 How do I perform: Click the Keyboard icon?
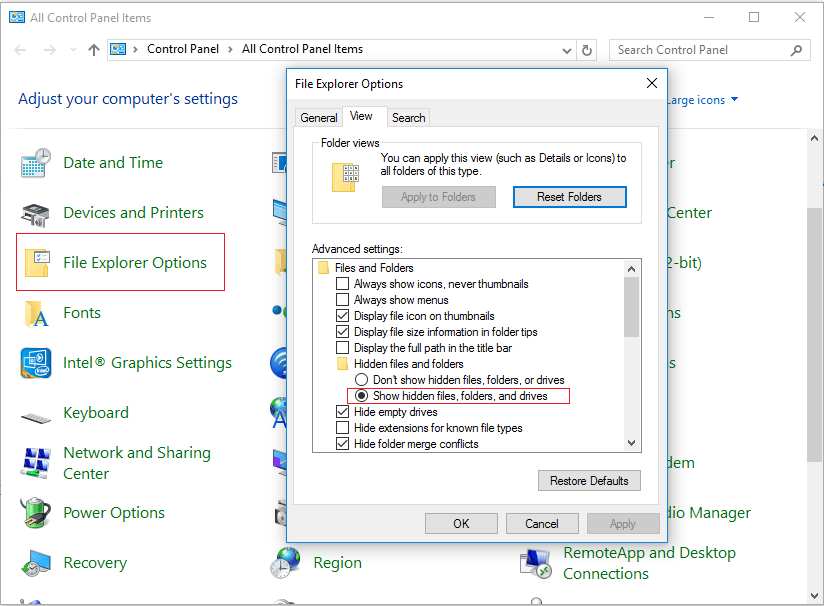36,413
